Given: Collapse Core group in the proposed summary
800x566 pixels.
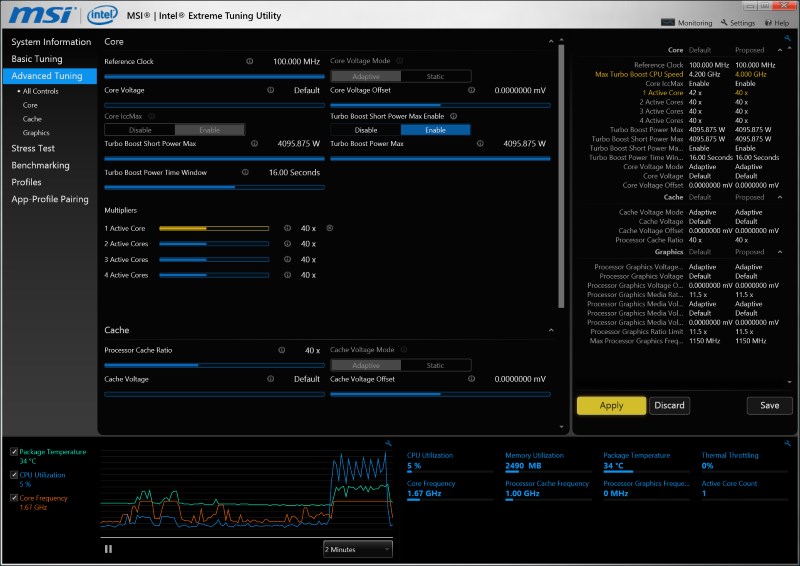Looking at the screenshot, I should coord(780,50).
